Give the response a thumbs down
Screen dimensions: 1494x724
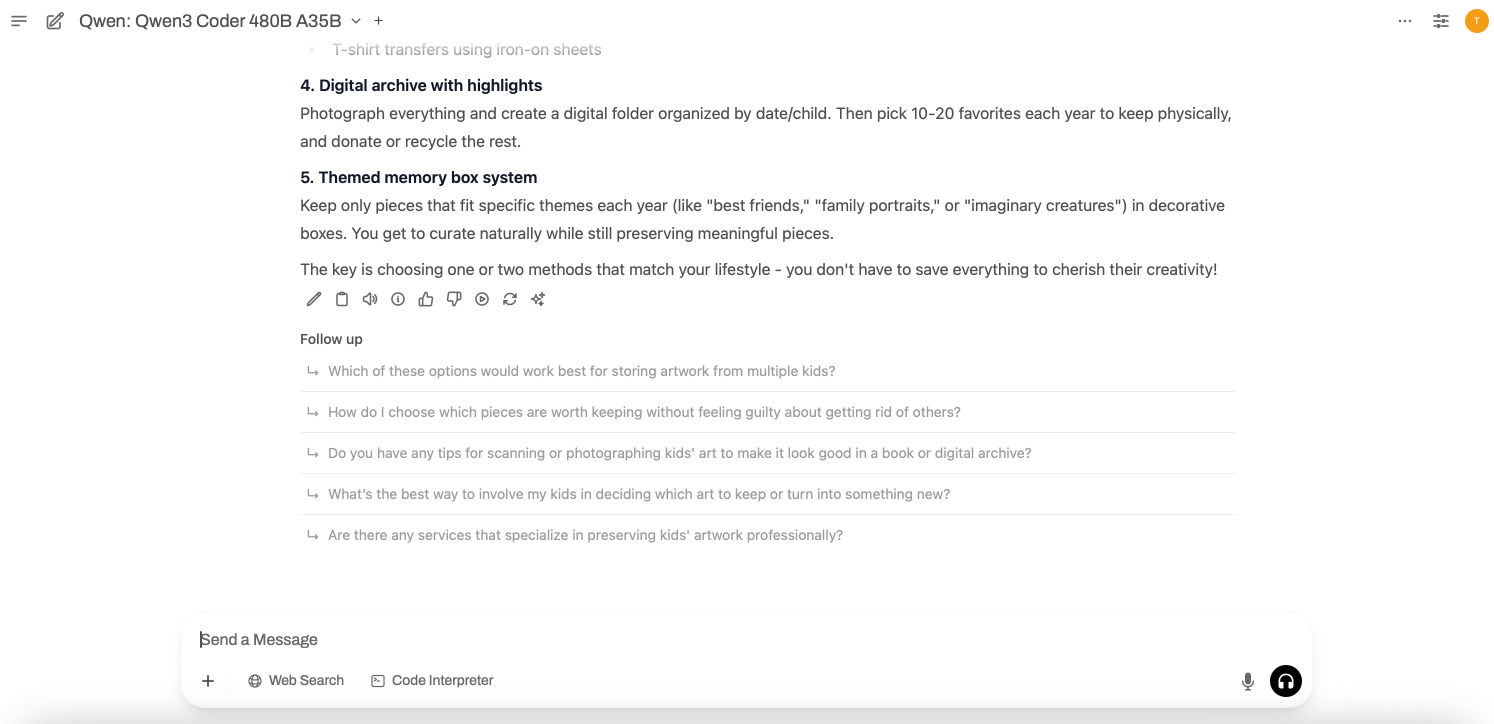(x=454, y=299)
